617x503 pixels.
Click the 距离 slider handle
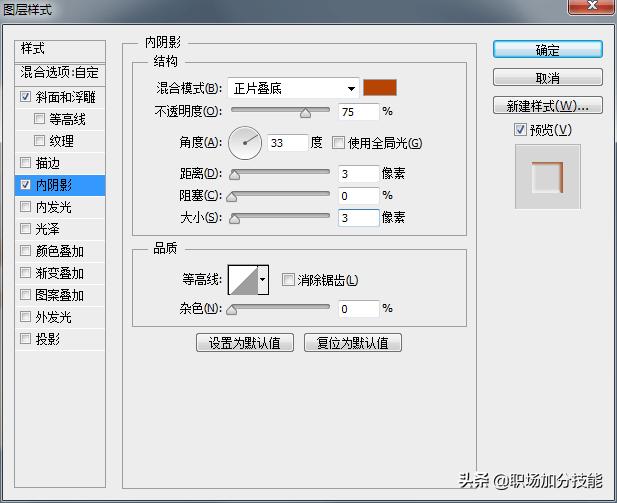coord(235,175)
